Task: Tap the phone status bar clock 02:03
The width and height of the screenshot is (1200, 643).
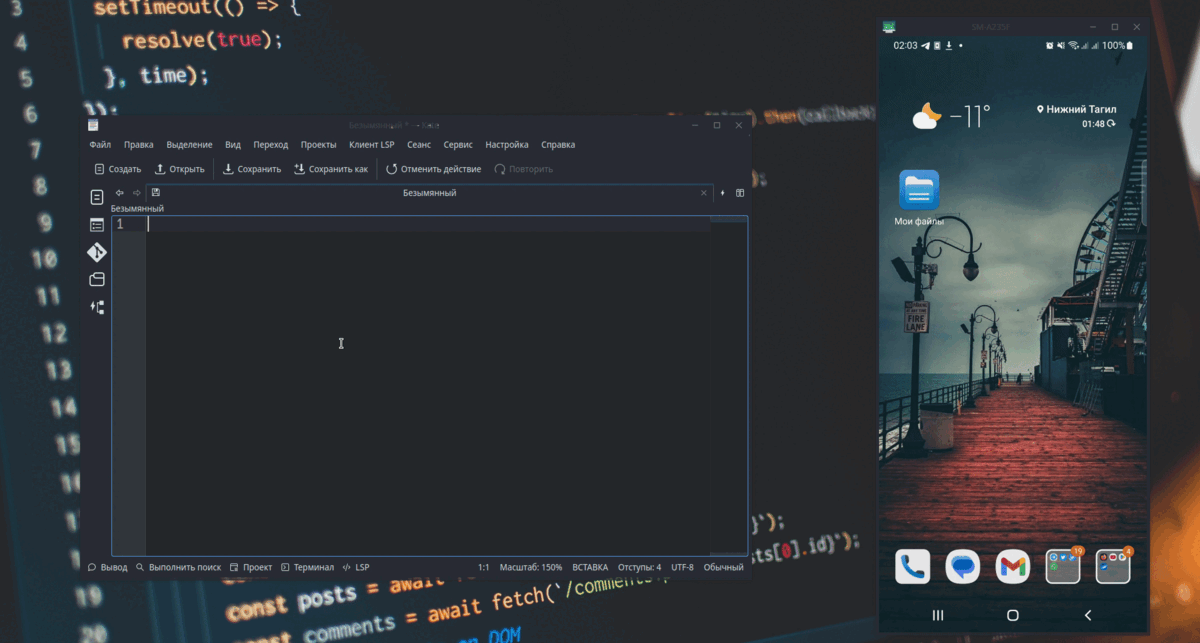Action: (905, 46)
